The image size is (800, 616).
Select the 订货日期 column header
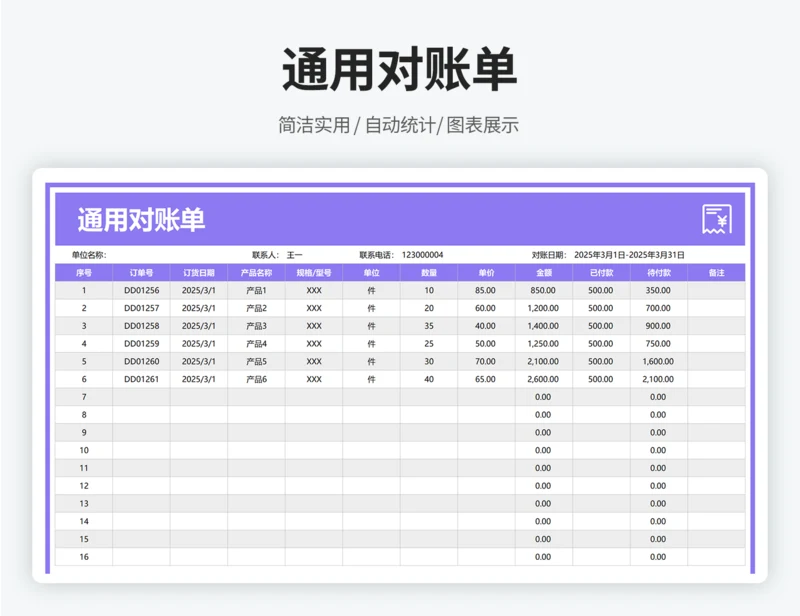pos(199,273)
